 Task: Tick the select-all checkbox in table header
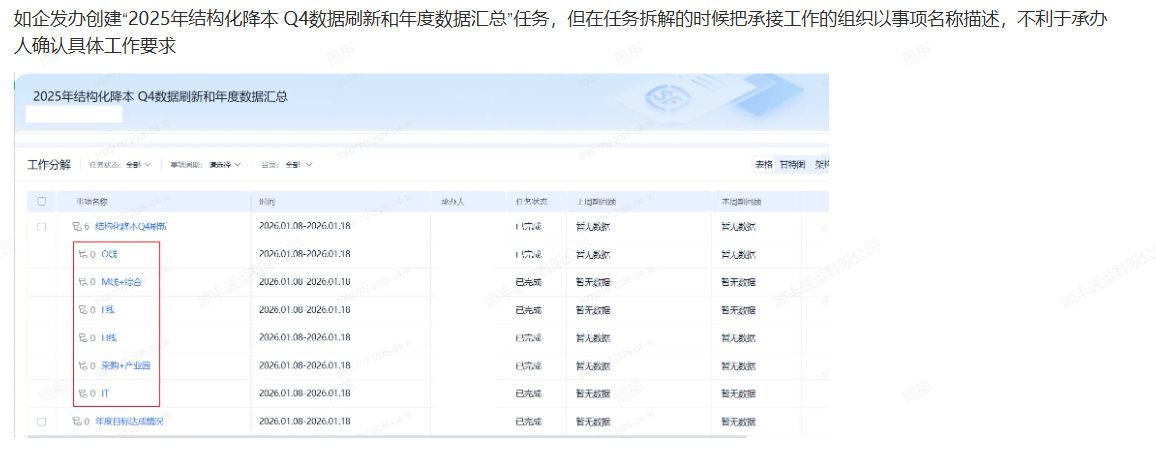tap(41, 201)
